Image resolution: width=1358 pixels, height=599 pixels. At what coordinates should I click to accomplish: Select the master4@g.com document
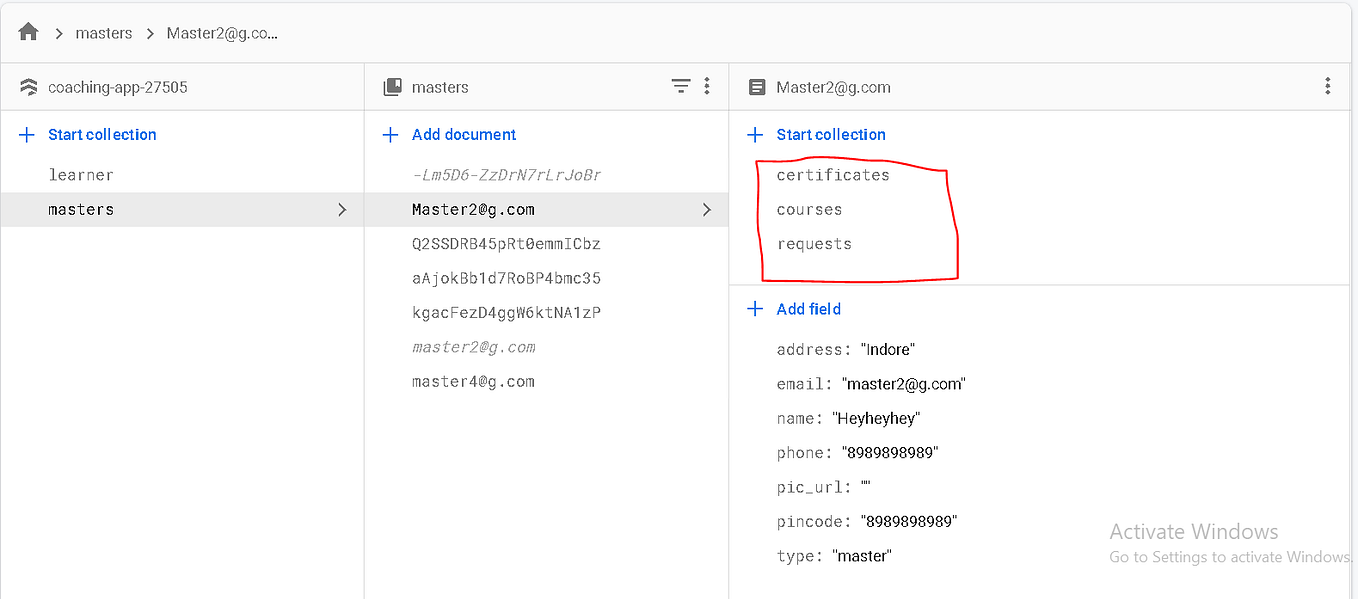click(x=473, y=381)
